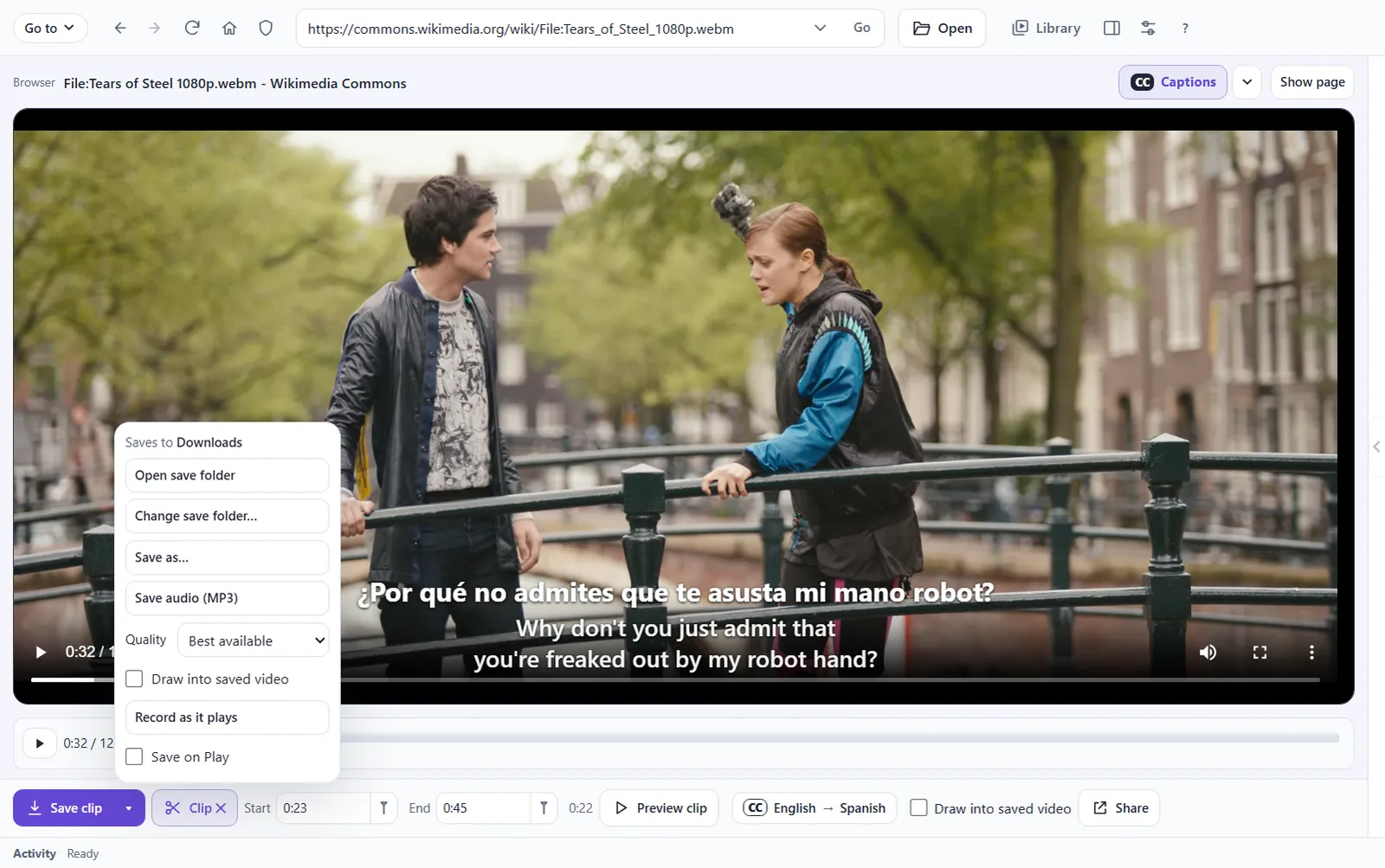The height and width of the screenshot is (868, 1385).
Task: Choose Open save folder
Action: [x=227, y=475]
